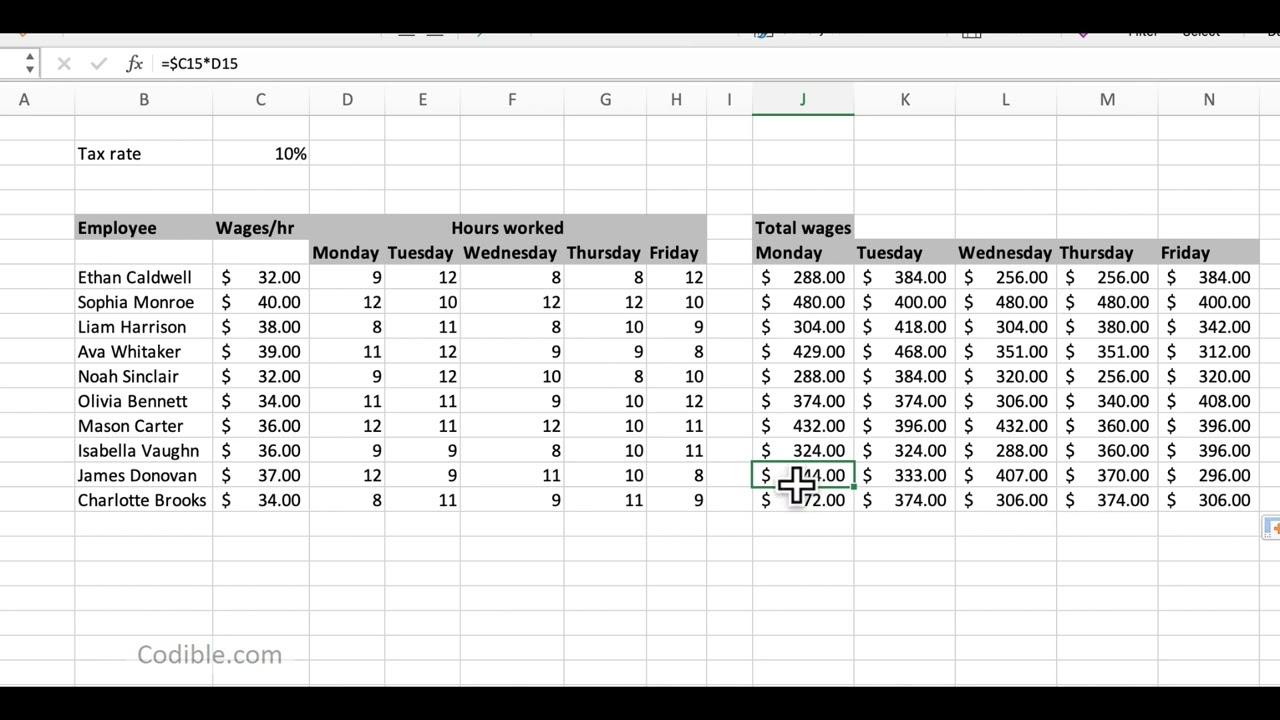Select the 'Liam Harrison' name cell
This screenshot has width=1280, height=720.
[x=144, y=327]
